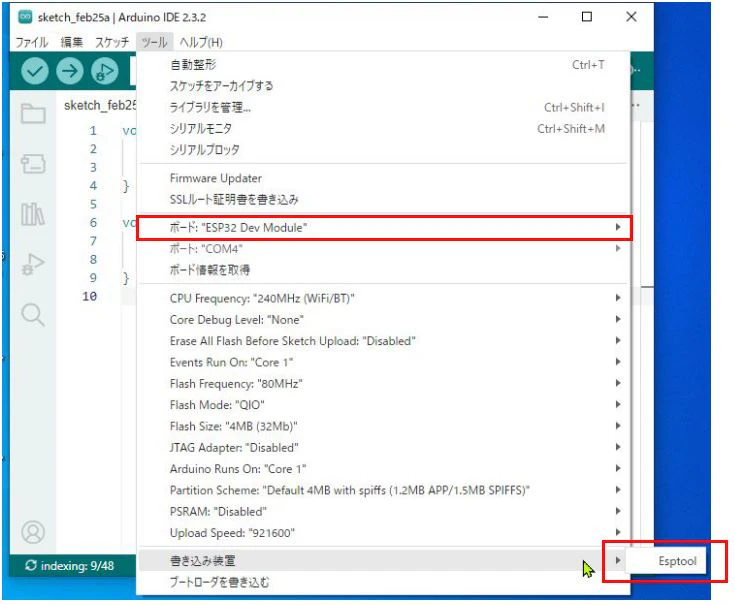
Task: Expand Arduino Runs On submenu
Action: [x=384, y=469]
